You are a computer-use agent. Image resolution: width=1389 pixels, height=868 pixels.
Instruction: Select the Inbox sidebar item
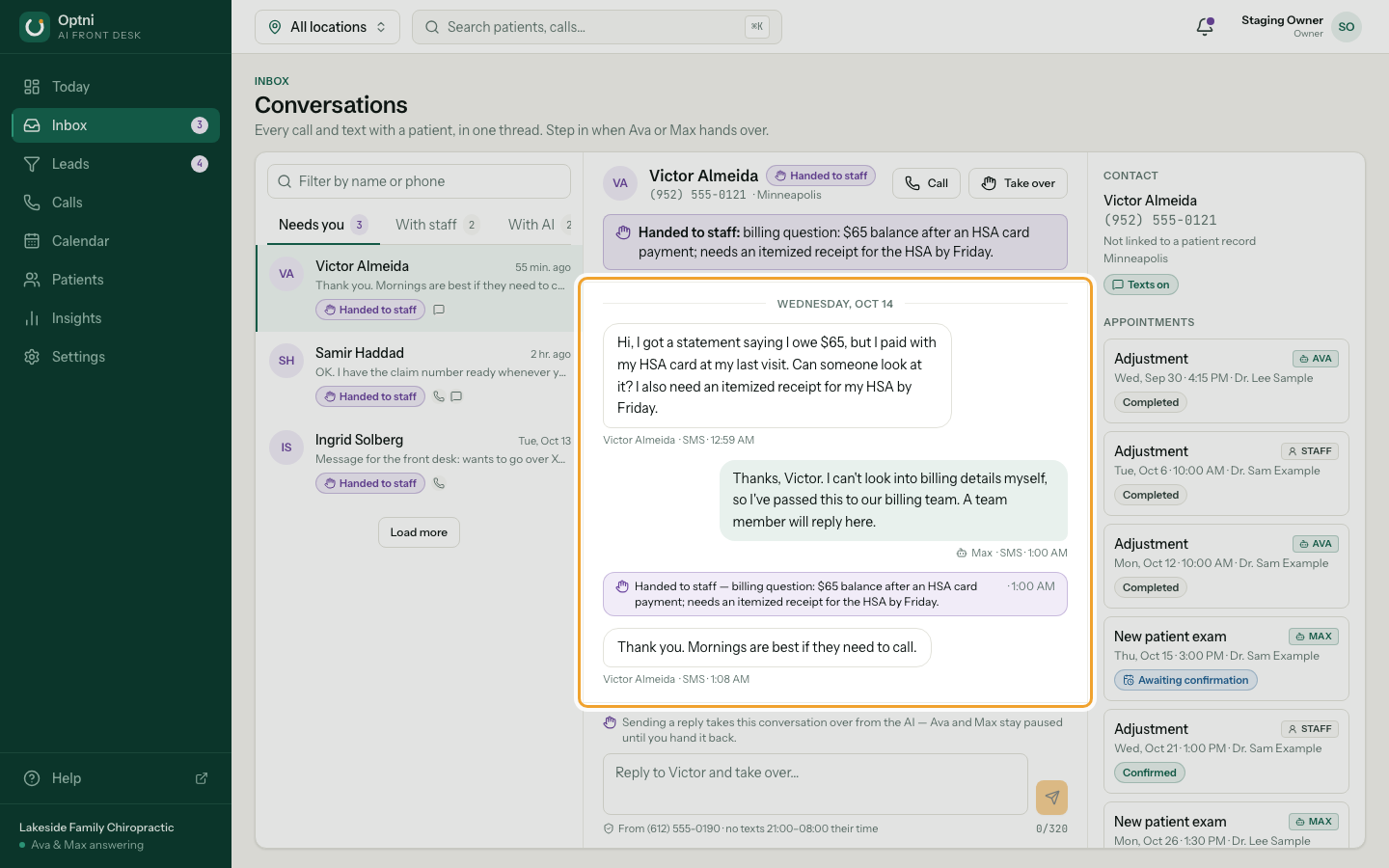[116, 125]
